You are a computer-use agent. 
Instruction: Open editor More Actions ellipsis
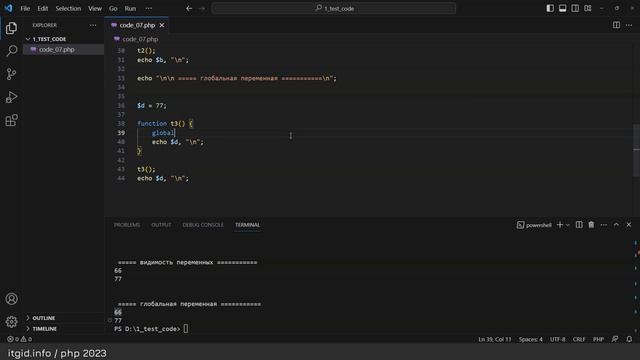629,25
